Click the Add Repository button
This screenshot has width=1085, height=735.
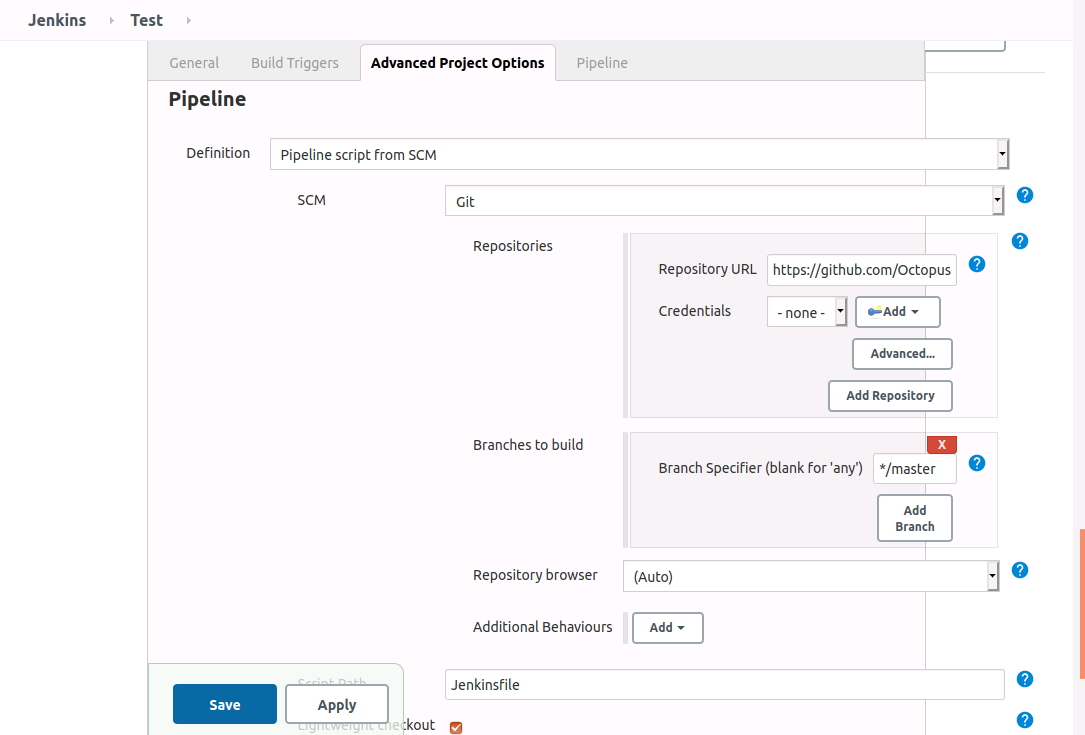click(x=890, y=396)
